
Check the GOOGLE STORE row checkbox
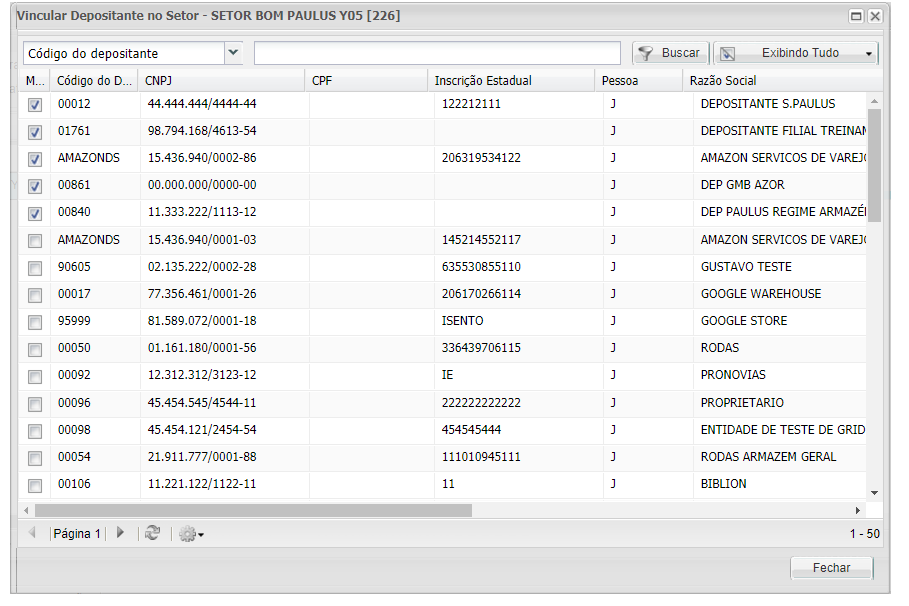point(35,322)
